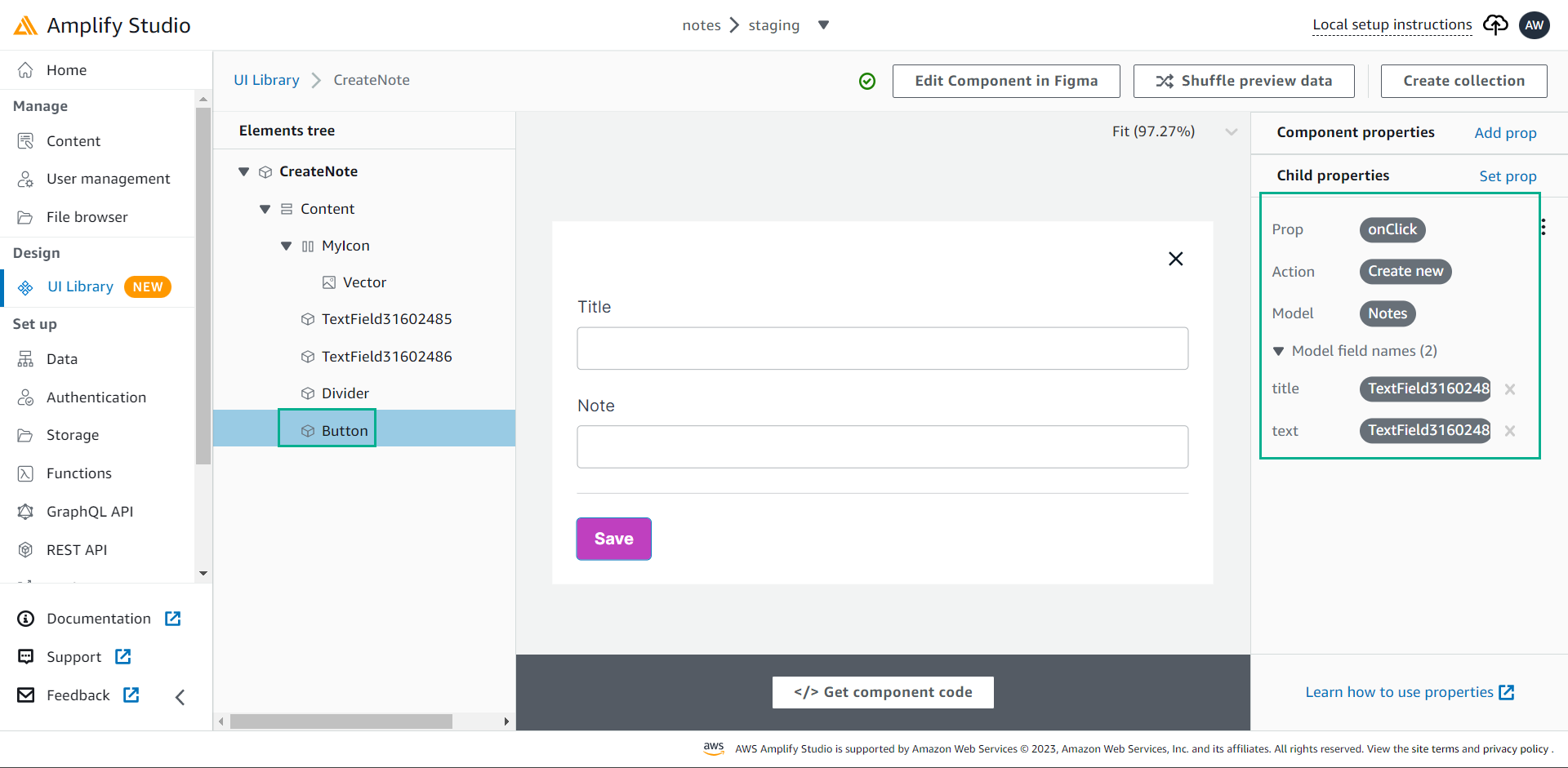This screenshot has height=768, width=1568.
Task: Select the Vector tree item
Action: 364,282
